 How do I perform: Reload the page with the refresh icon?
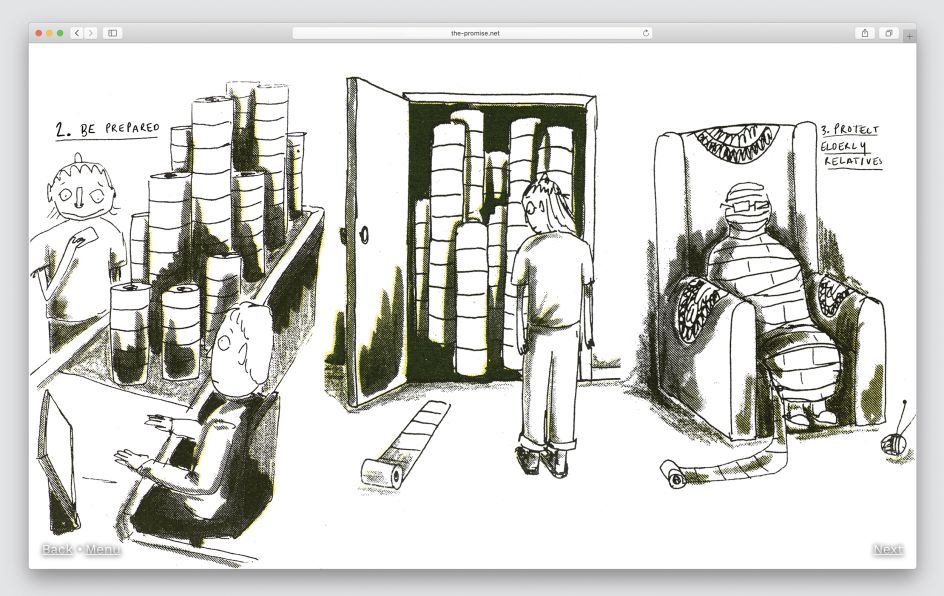click(x=646, y=33)
